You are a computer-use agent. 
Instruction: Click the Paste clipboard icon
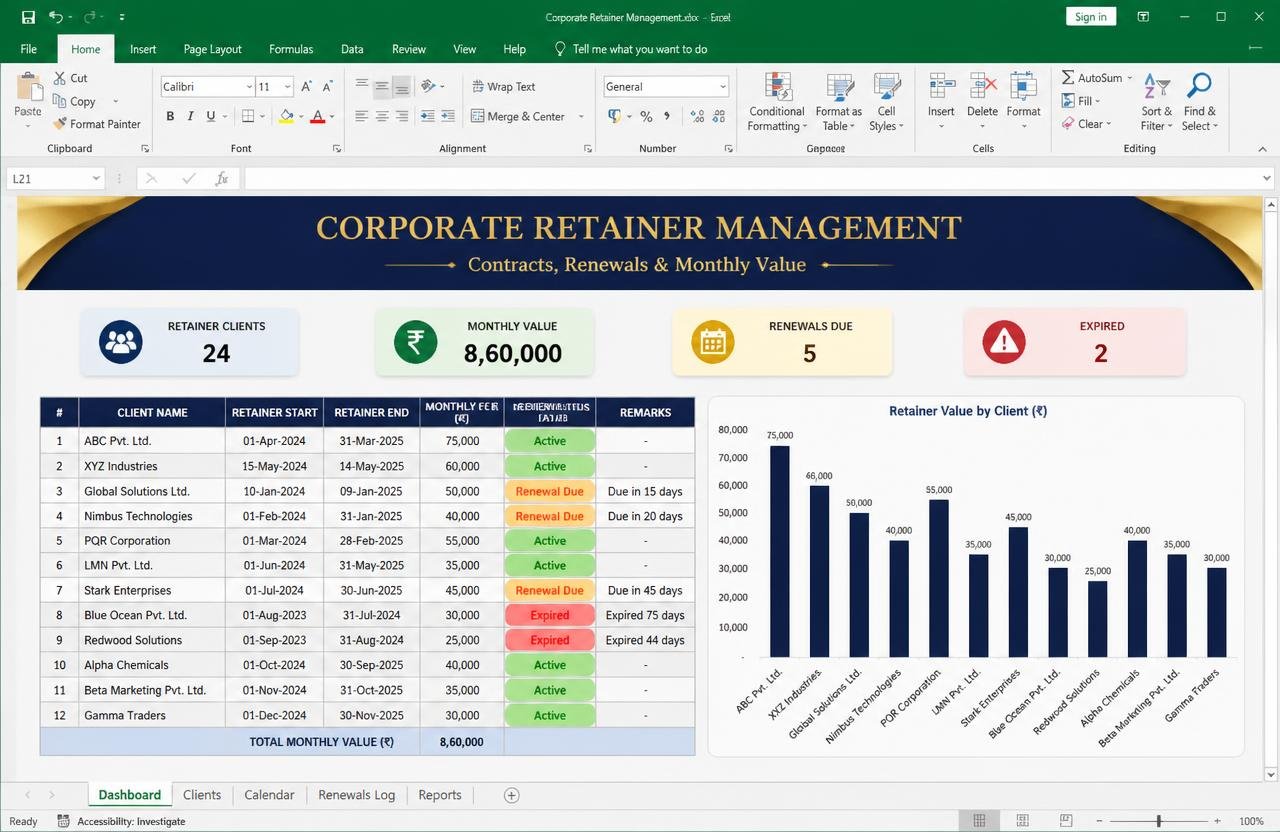point(28,87)
